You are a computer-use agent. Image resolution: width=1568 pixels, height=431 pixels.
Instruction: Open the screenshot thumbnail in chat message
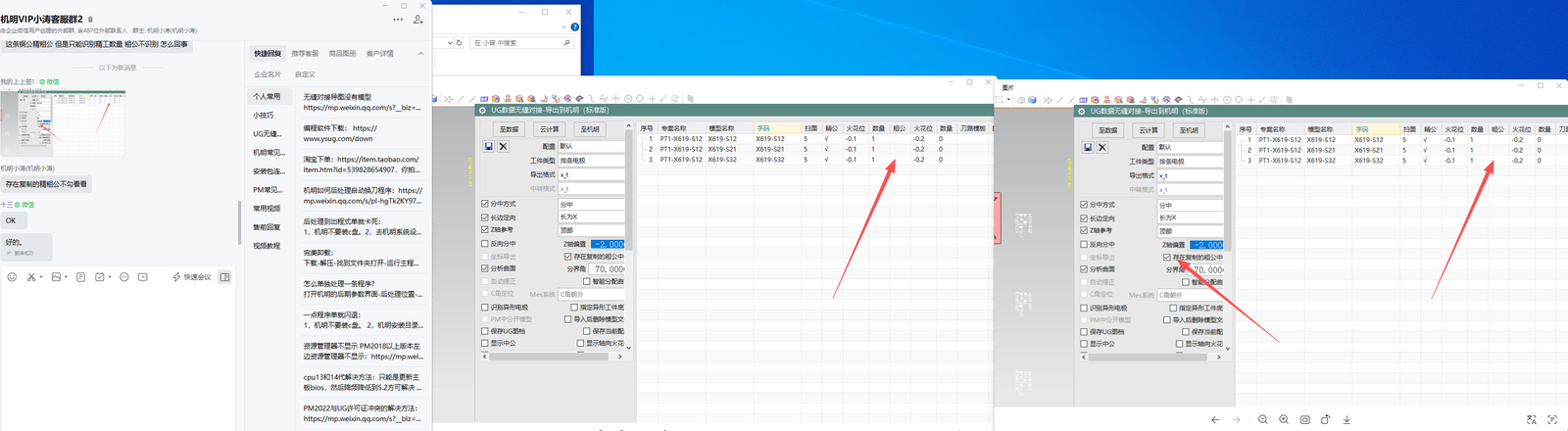click(63, 122)
